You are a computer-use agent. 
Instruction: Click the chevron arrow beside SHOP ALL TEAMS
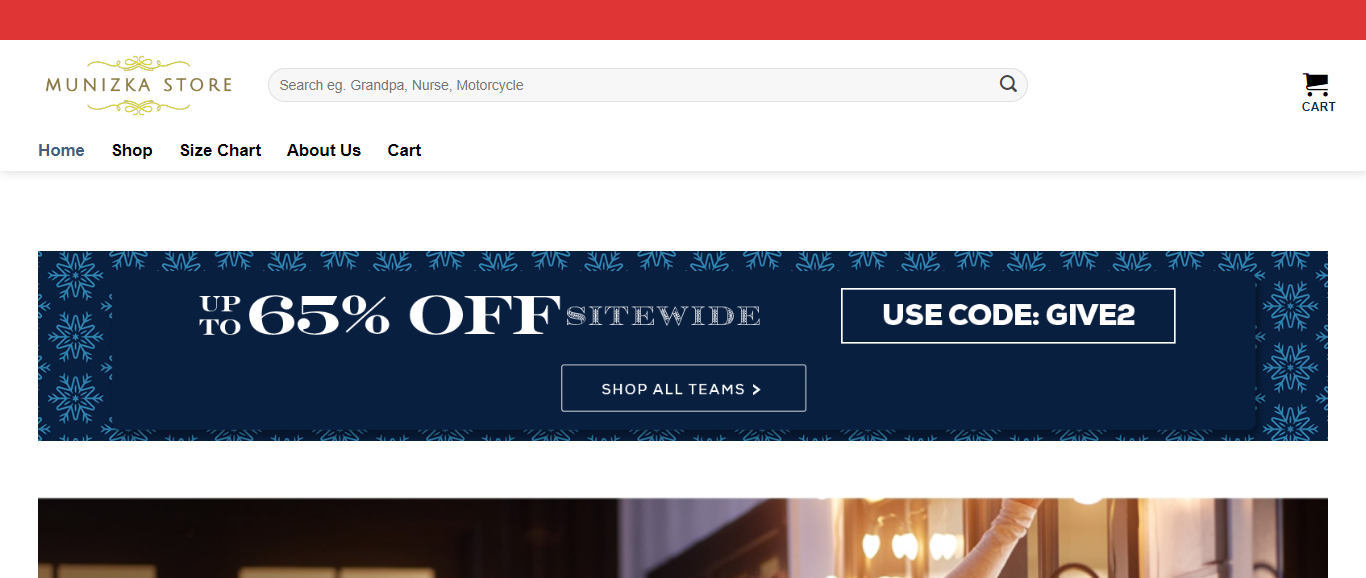756,389
